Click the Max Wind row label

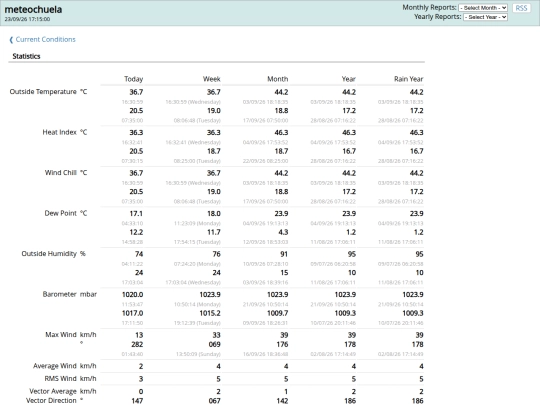[61, 335]
